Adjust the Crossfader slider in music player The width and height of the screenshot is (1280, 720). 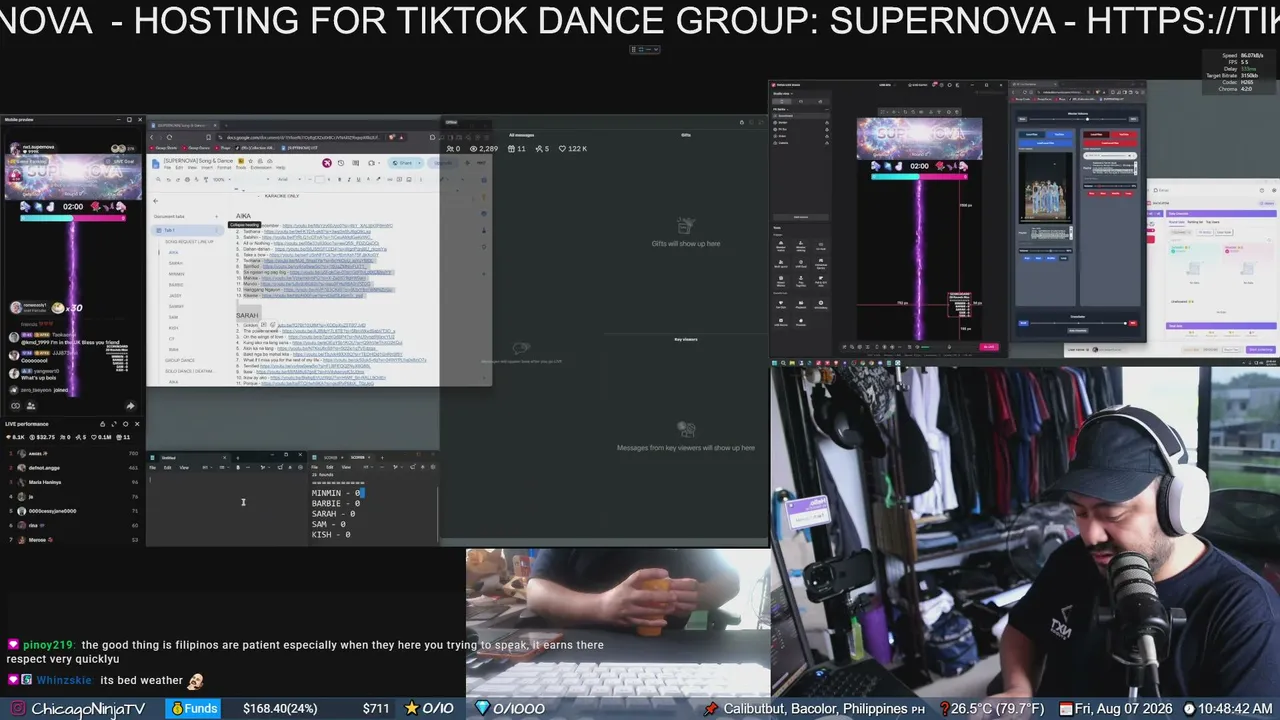(1078, 323)
